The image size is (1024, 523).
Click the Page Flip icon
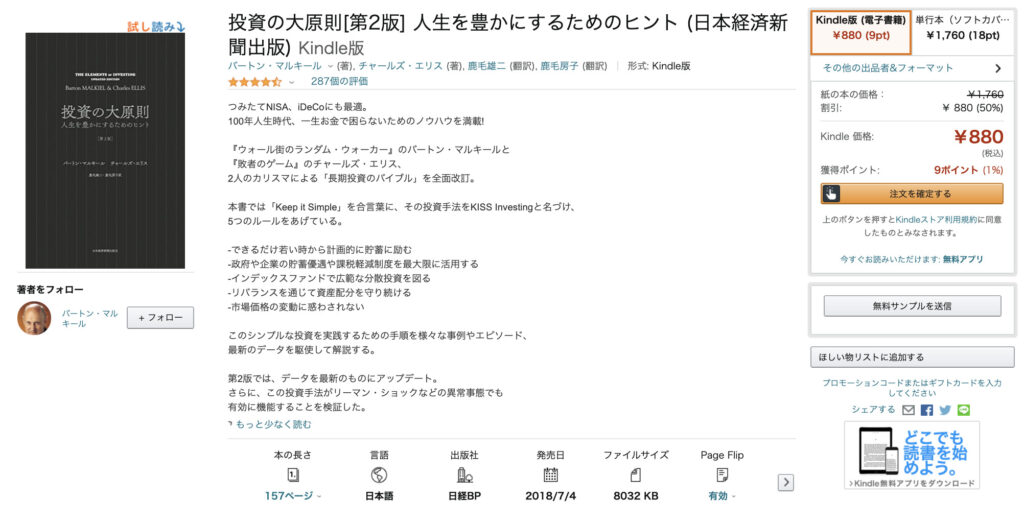722,475
